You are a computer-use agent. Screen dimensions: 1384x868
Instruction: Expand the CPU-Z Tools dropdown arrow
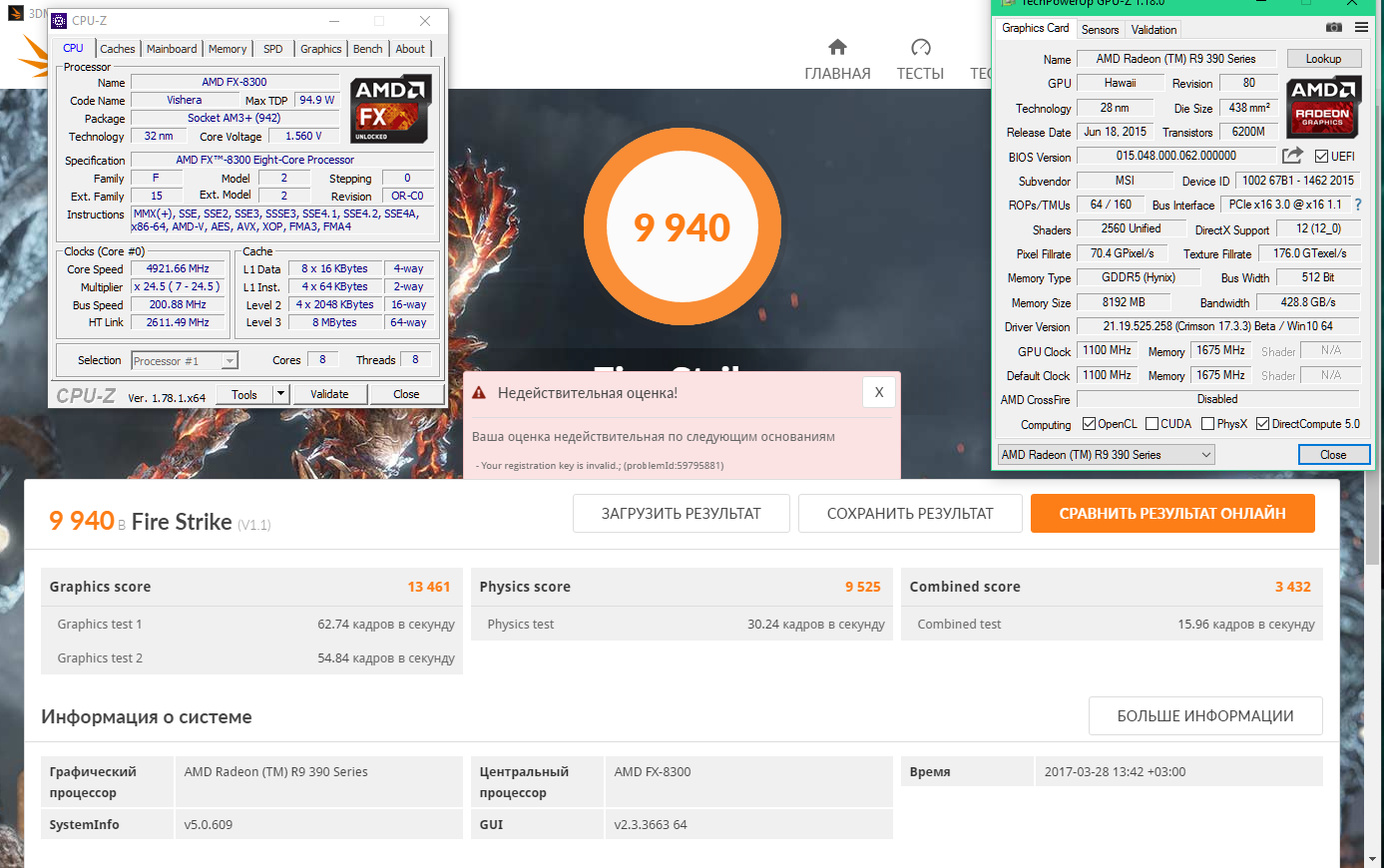coord(280,394)
